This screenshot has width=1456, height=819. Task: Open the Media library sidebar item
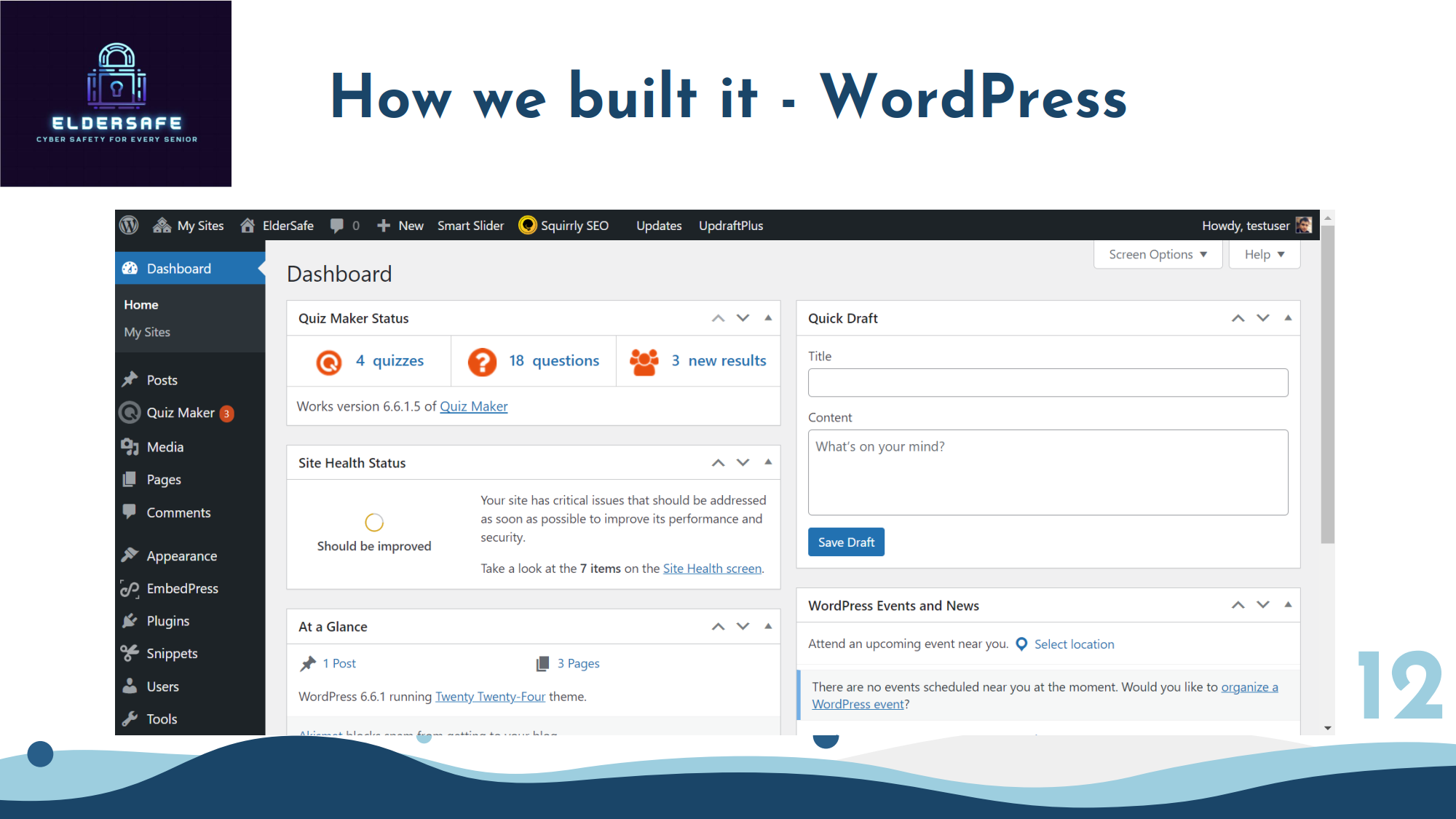(x=165, y=447)
